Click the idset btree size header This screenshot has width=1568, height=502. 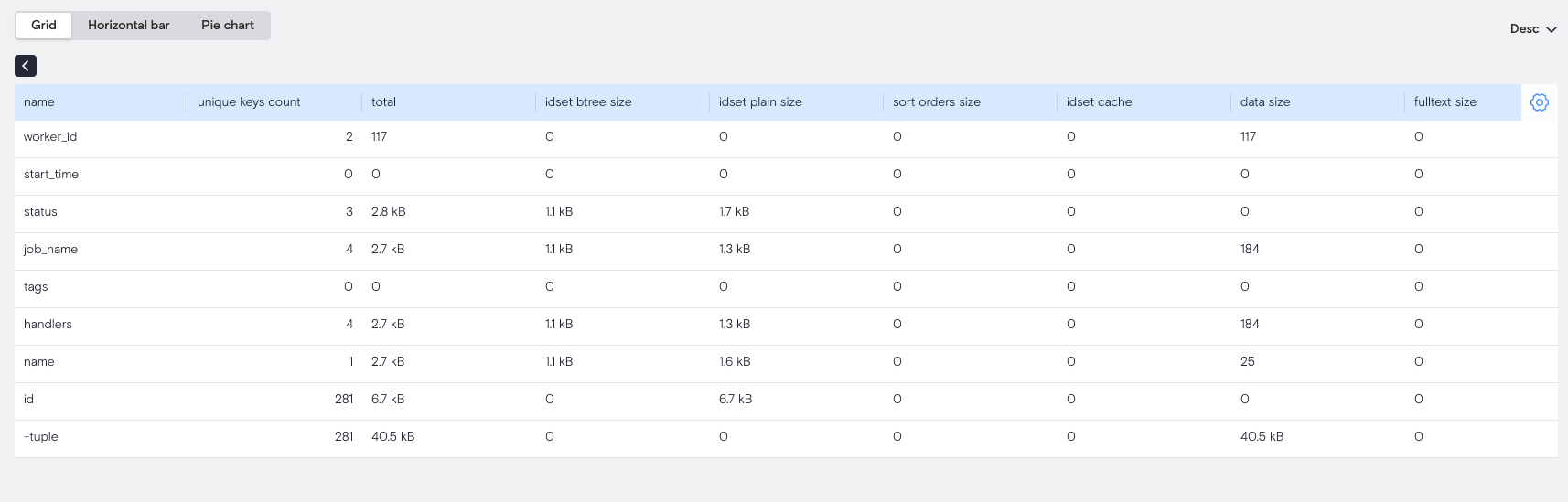[x=588, y=102]
